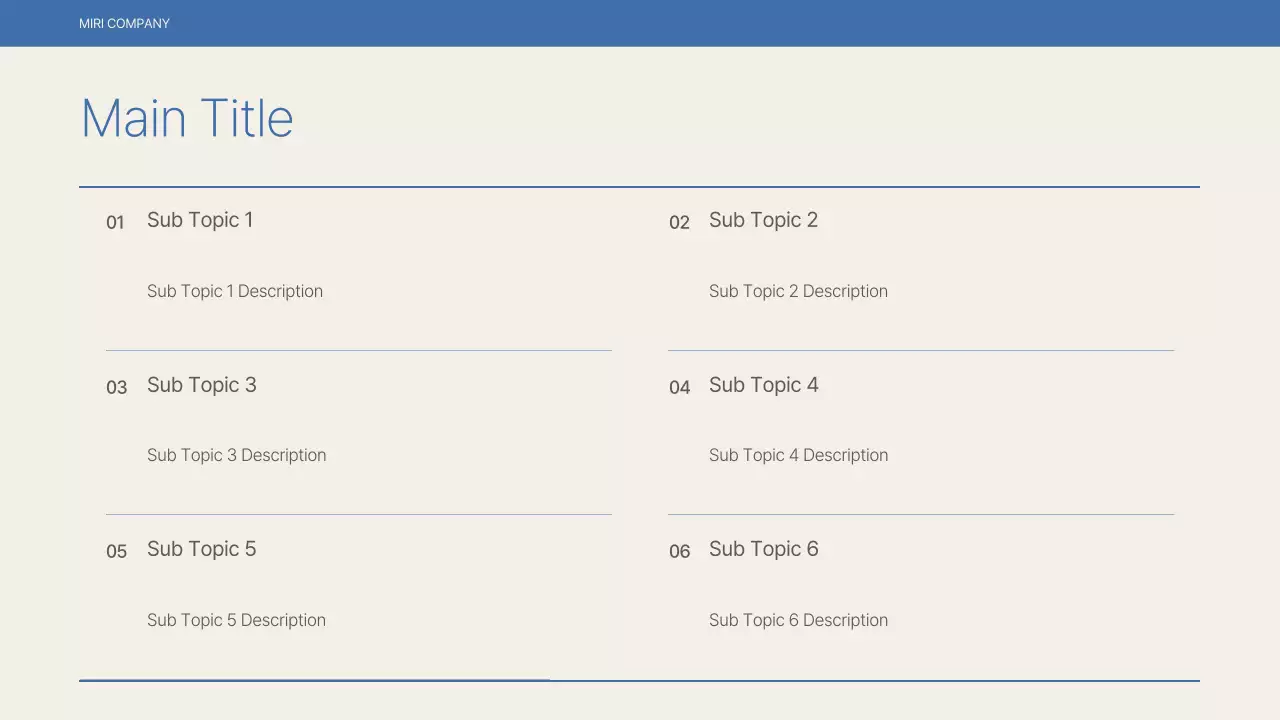Select the Sub Topic 3 heading
Viewport: 1280px width, 720px height.
(202, 385)
